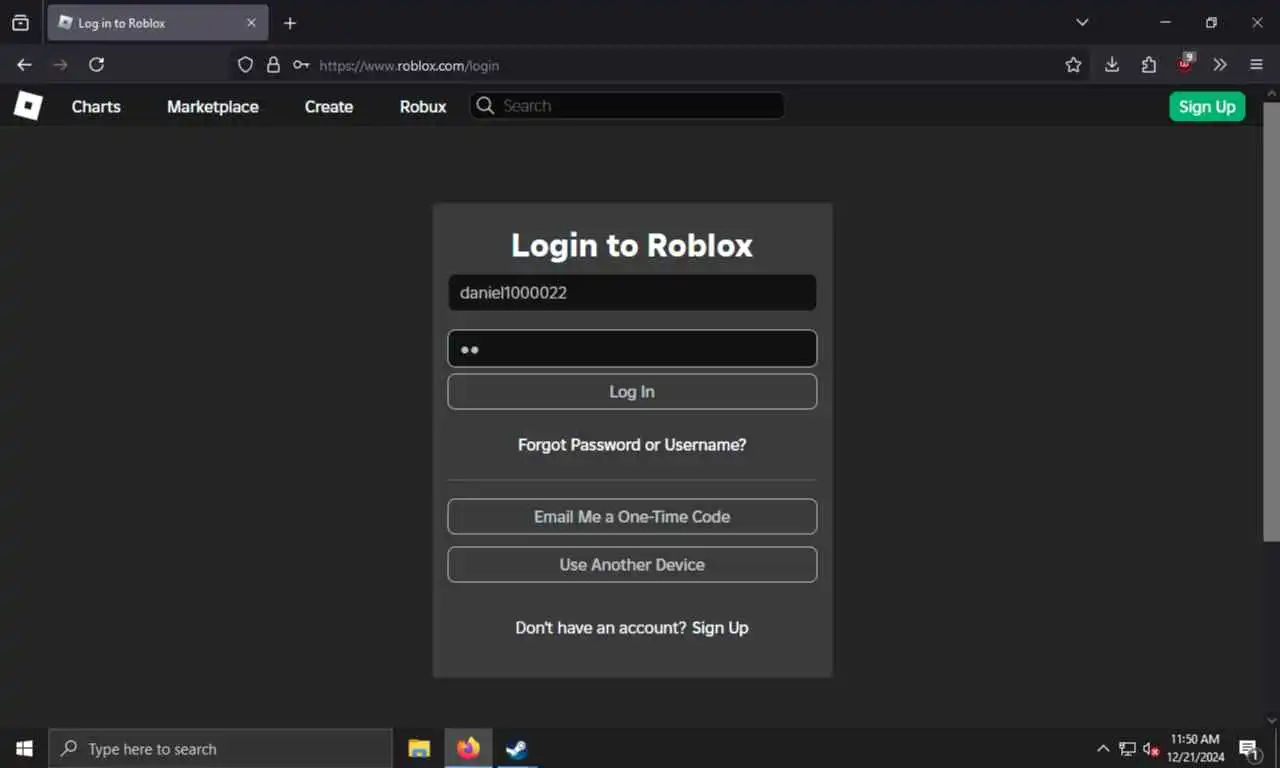Reload the page with the refresh icon
Image resolution: width=1280 pixels, height=768 pixels.
coord(96,65)
